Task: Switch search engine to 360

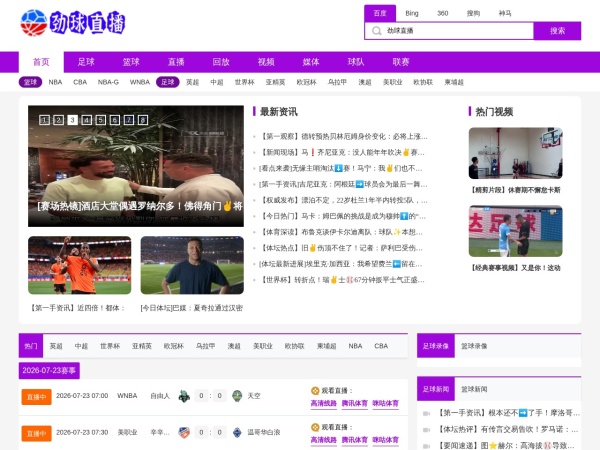Action: [442, 13]
